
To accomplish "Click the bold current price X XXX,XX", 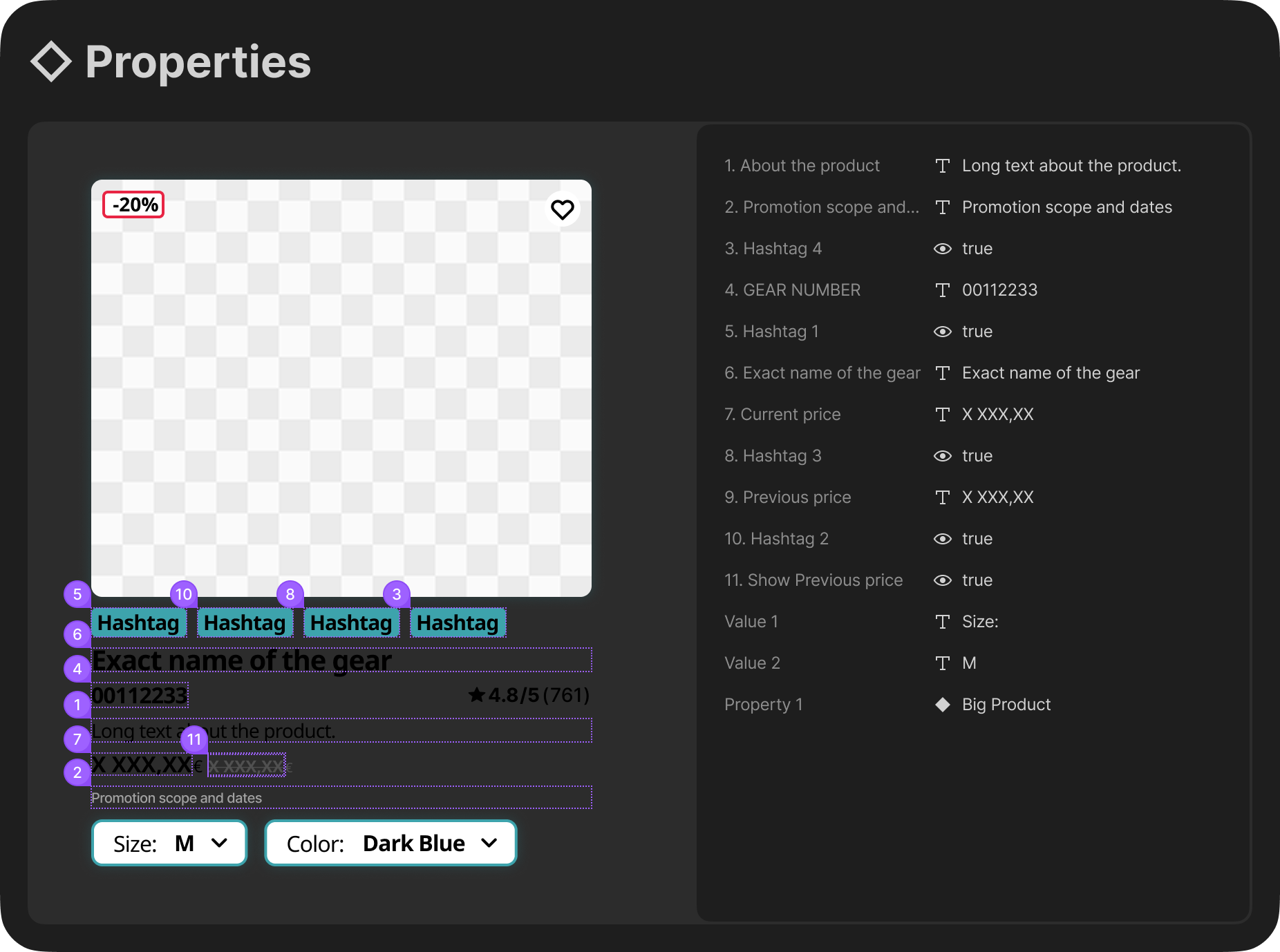I will pos(142,765).
